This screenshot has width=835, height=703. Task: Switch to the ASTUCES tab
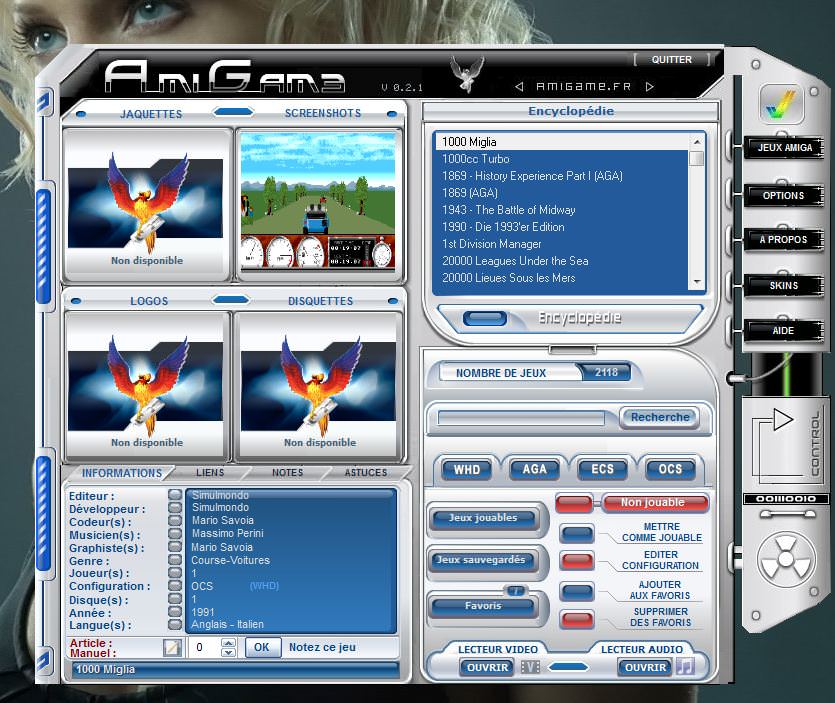366,472
